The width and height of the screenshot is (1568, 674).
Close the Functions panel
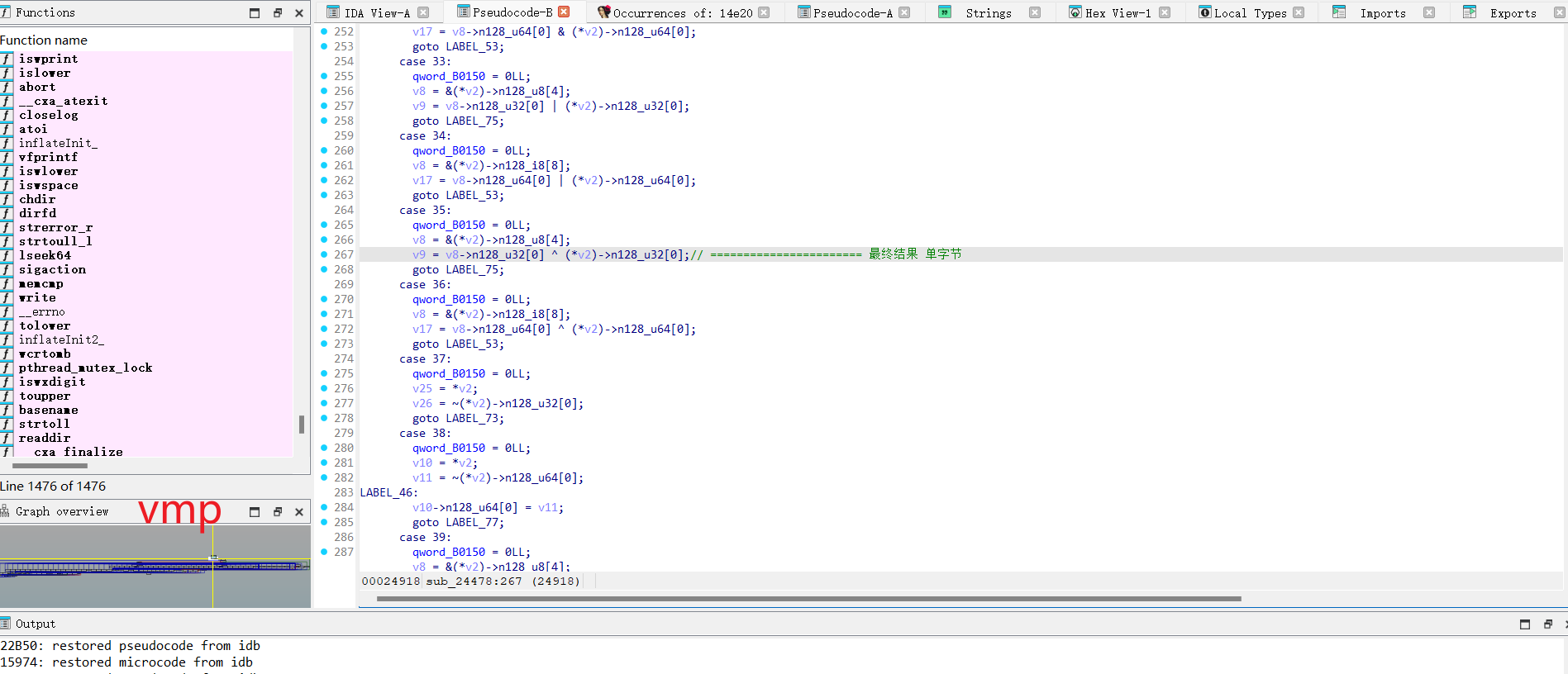point(299,13)
